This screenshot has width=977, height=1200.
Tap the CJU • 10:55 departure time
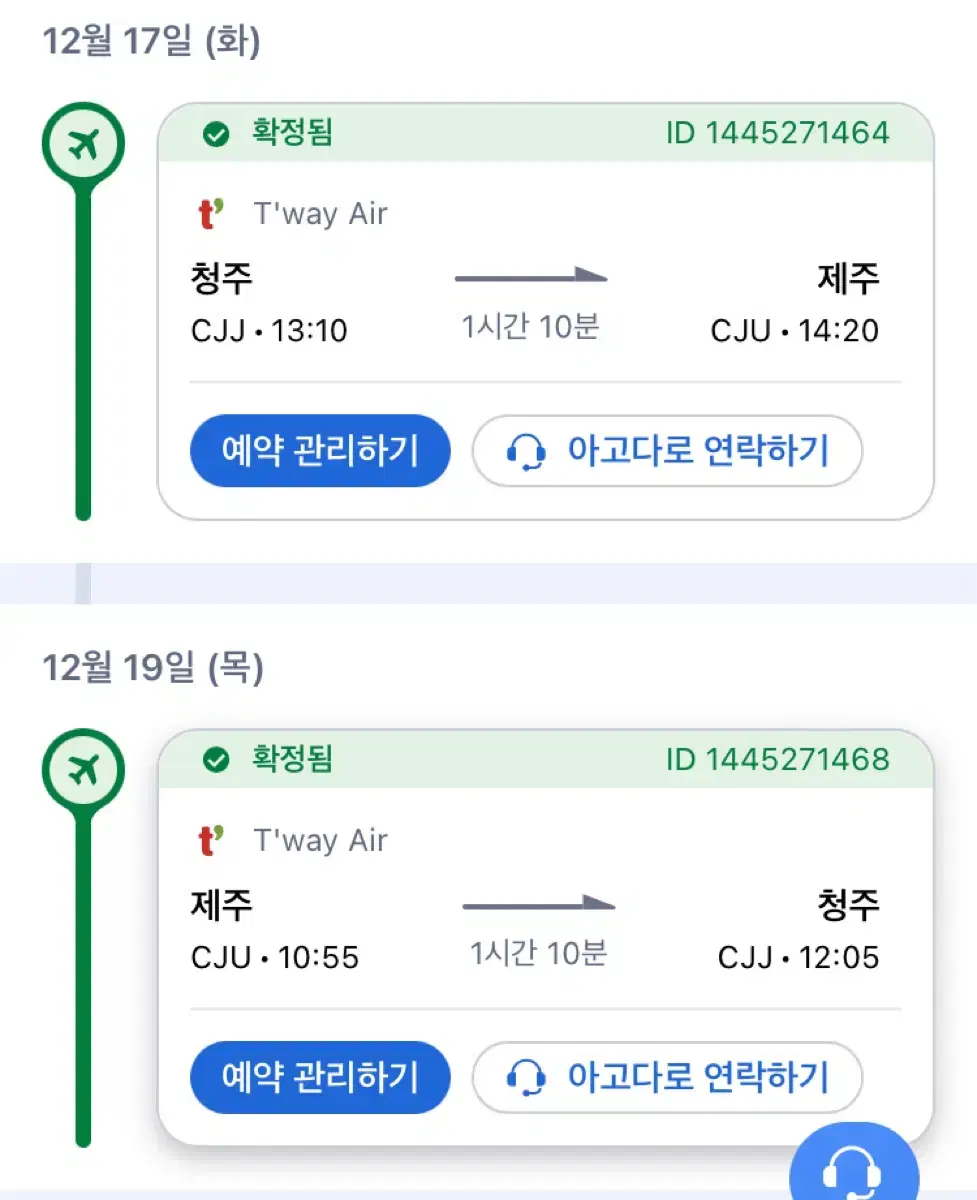tap(275, 958)
